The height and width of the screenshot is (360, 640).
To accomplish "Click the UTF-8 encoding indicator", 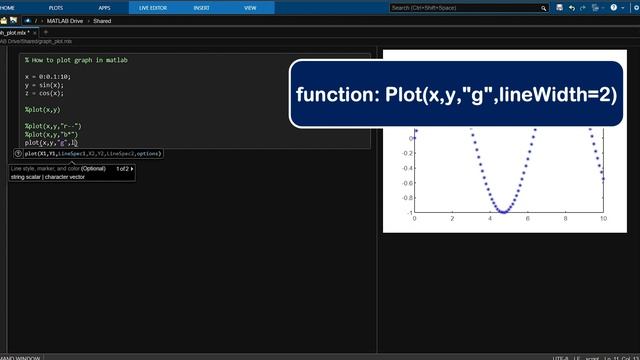I will click(x=560, y=358).
